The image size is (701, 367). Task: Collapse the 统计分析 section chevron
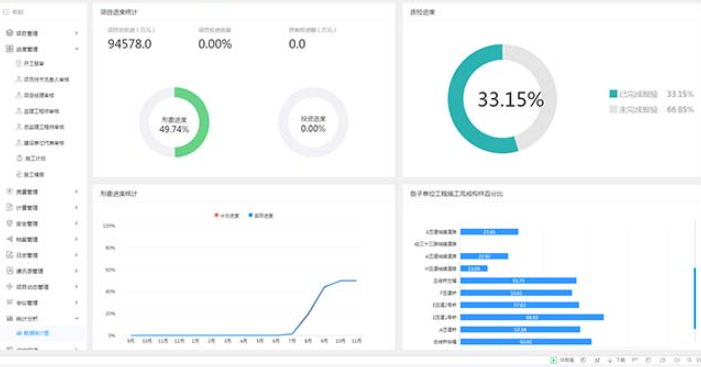tap(77, 318)
